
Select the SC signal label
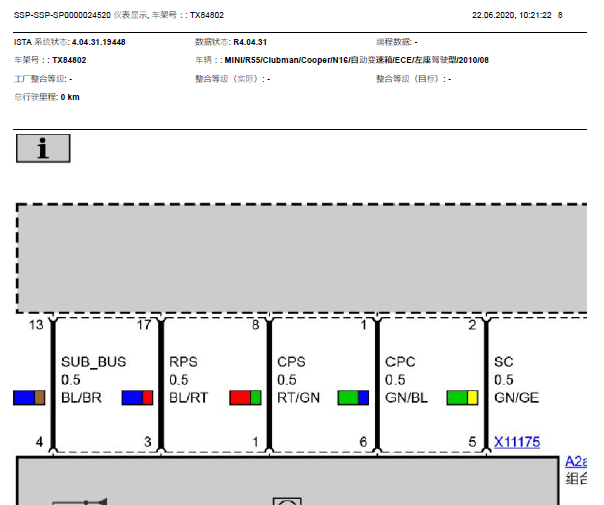[503, 362]
